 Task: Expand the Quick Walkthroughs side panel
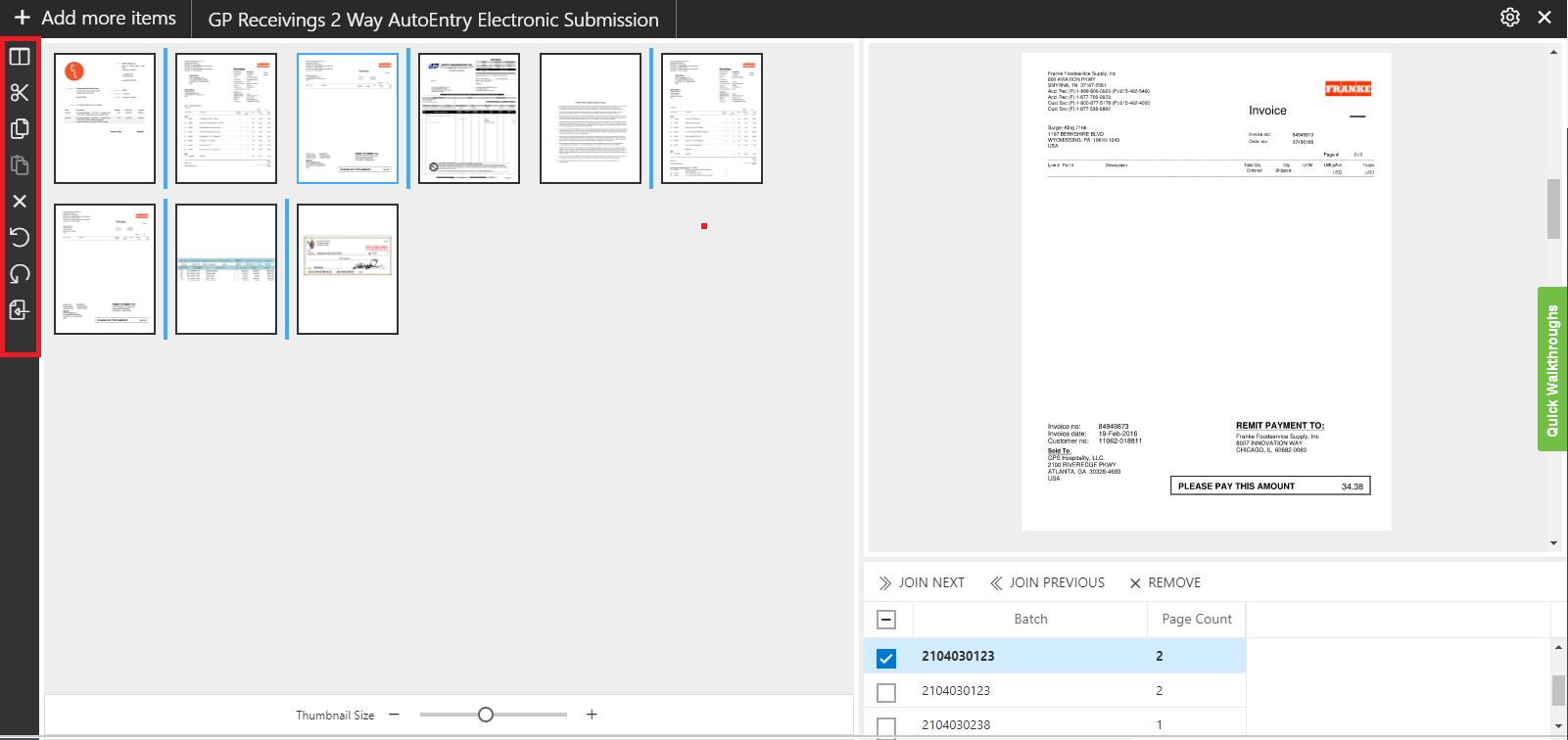[x=1552, y=370]
